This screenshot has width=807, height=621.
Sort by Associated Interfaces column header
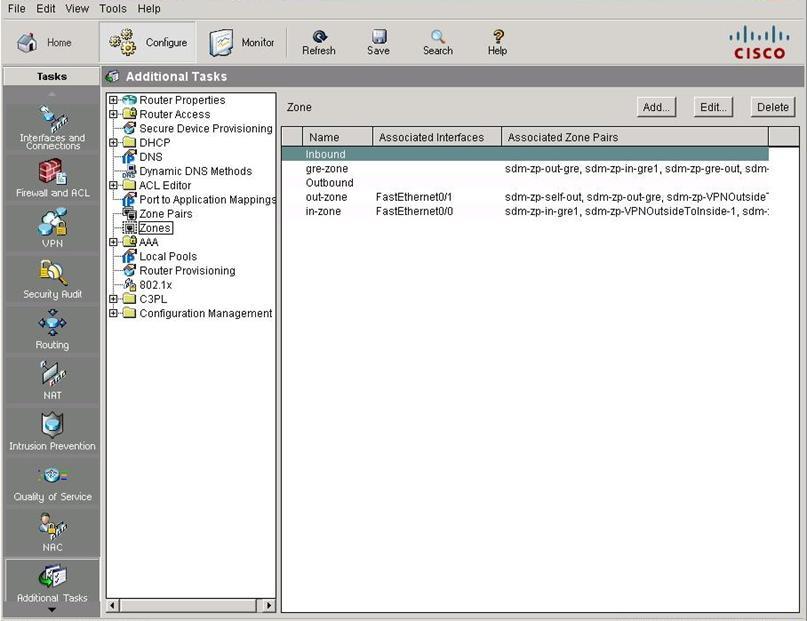click(436, 137)
